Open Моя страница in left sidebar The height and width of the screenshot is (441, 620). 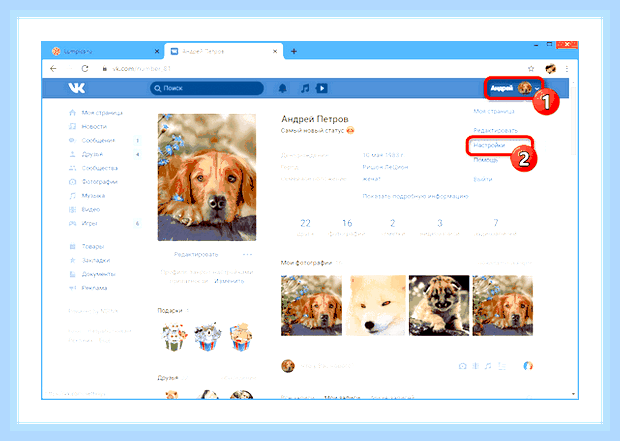(x=102, y=113)
